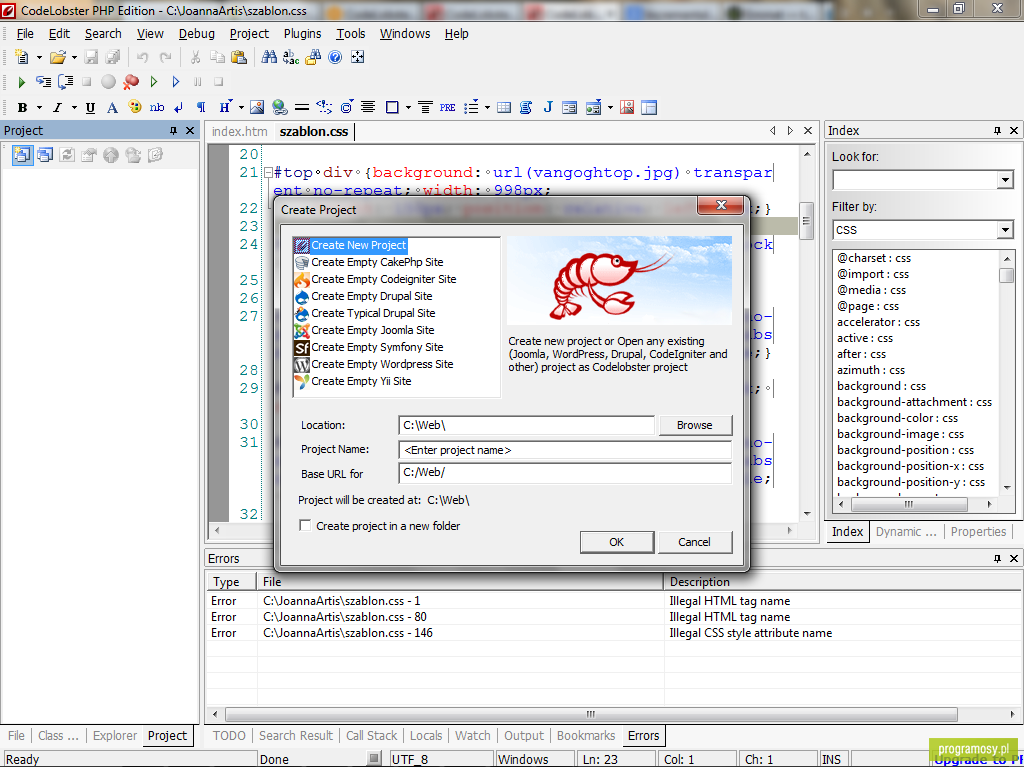Insert hyperlink using globe-link icon

click(x=280, y=107)
